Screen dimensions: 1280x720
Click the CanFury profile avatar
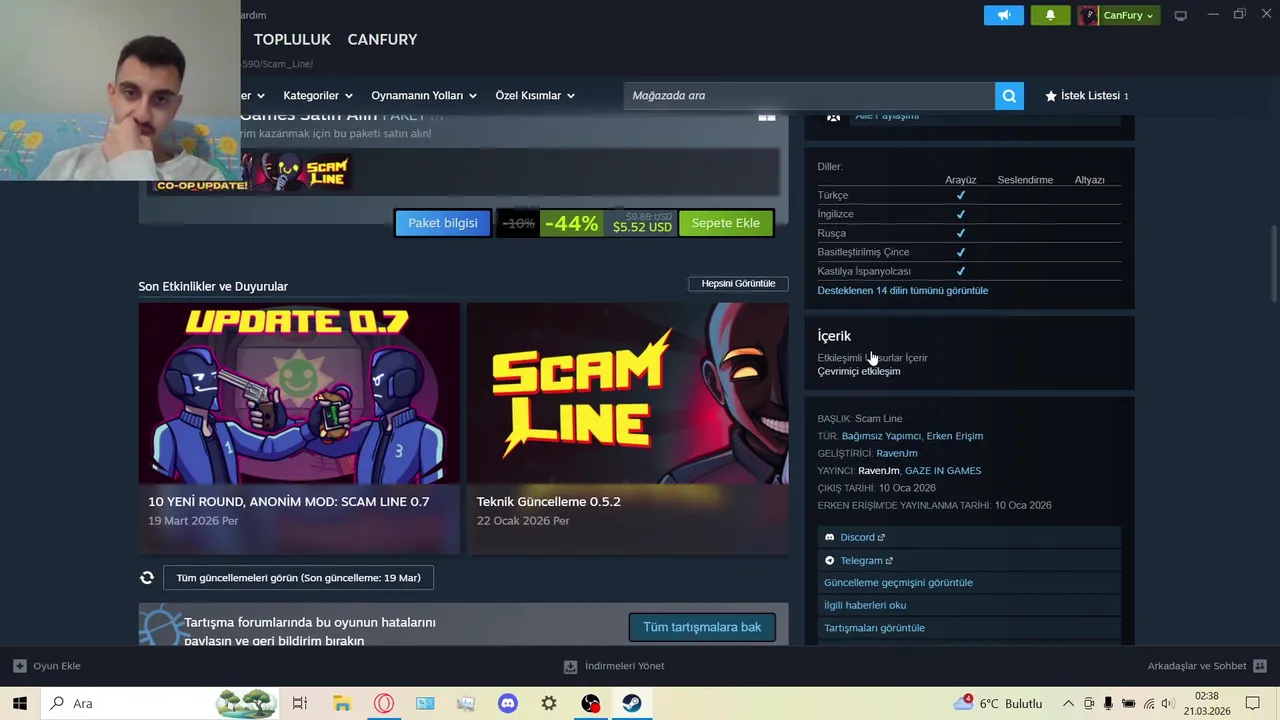coord(1088,15)
